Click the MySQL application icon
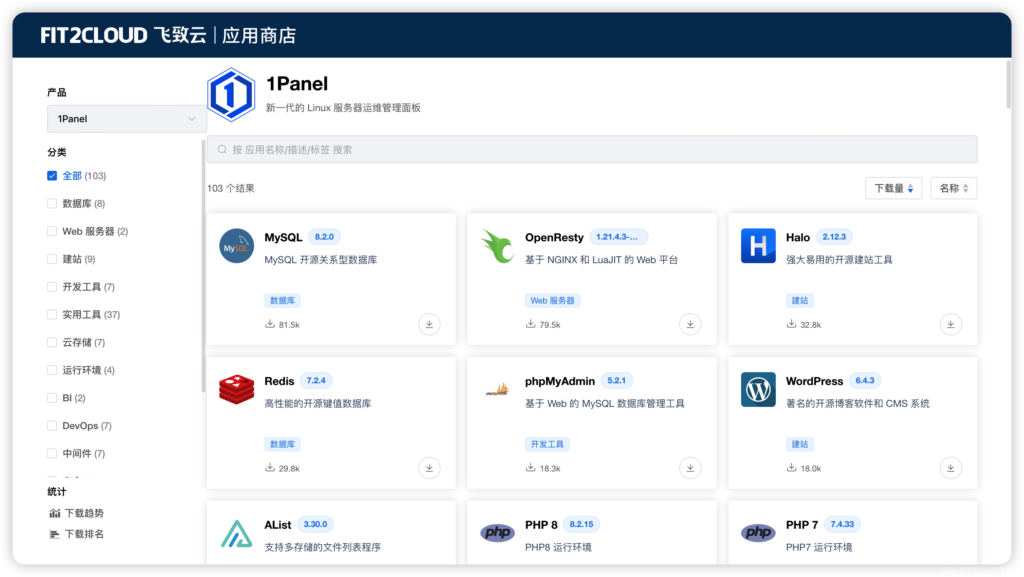1024x577 pixels. (236, 246)
